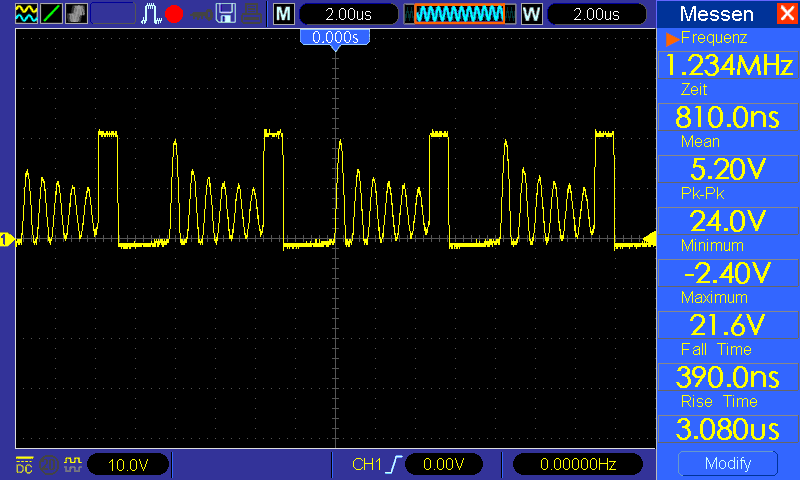This screenshot has width=800, height=480.
Task: Open the 10.0V vertical scale field
Action: coord(128,465)
